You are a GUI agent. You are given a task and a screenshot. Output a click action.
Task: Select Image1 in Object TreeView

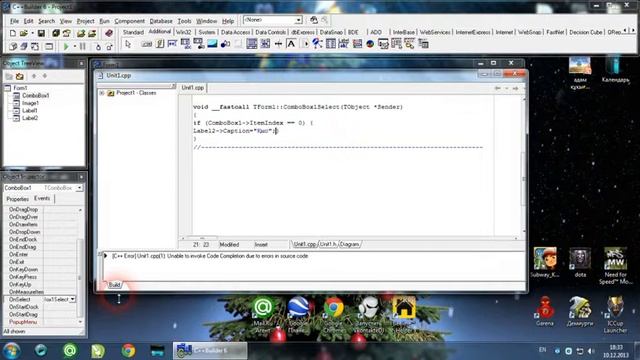pyautogui.click(x=30, y=103)
